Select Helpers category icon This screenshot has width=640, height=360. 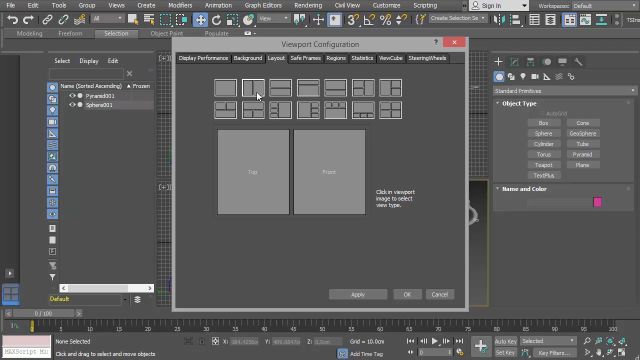tap(547, 77)
